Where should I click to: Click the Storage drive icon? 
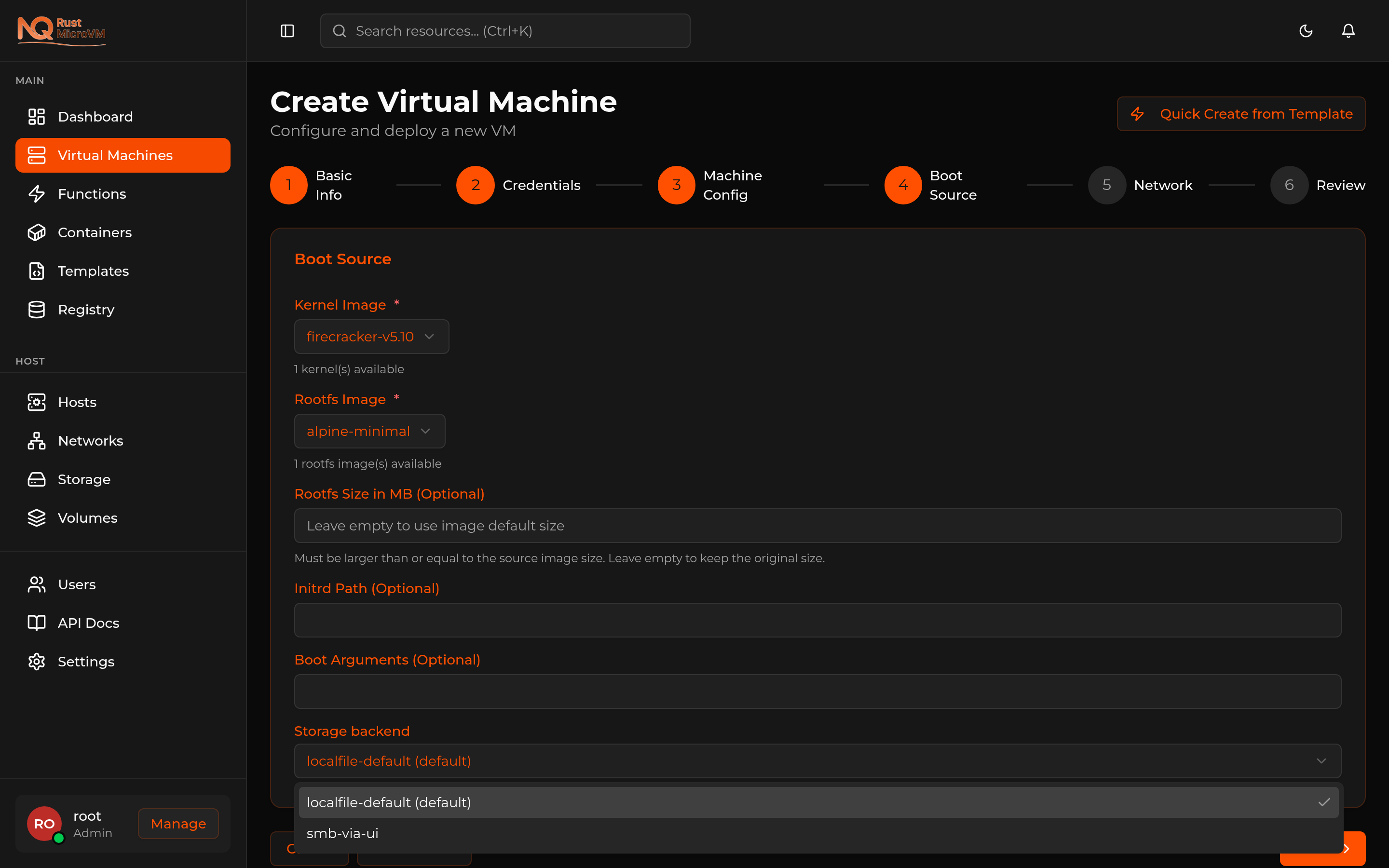tap(37, 479)
